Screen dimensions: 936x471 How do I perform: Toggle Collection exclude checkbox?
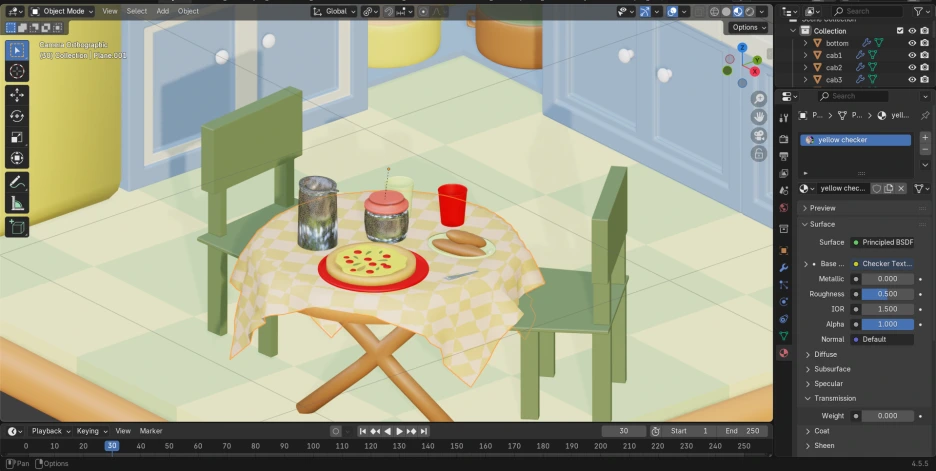click(900, 31)
